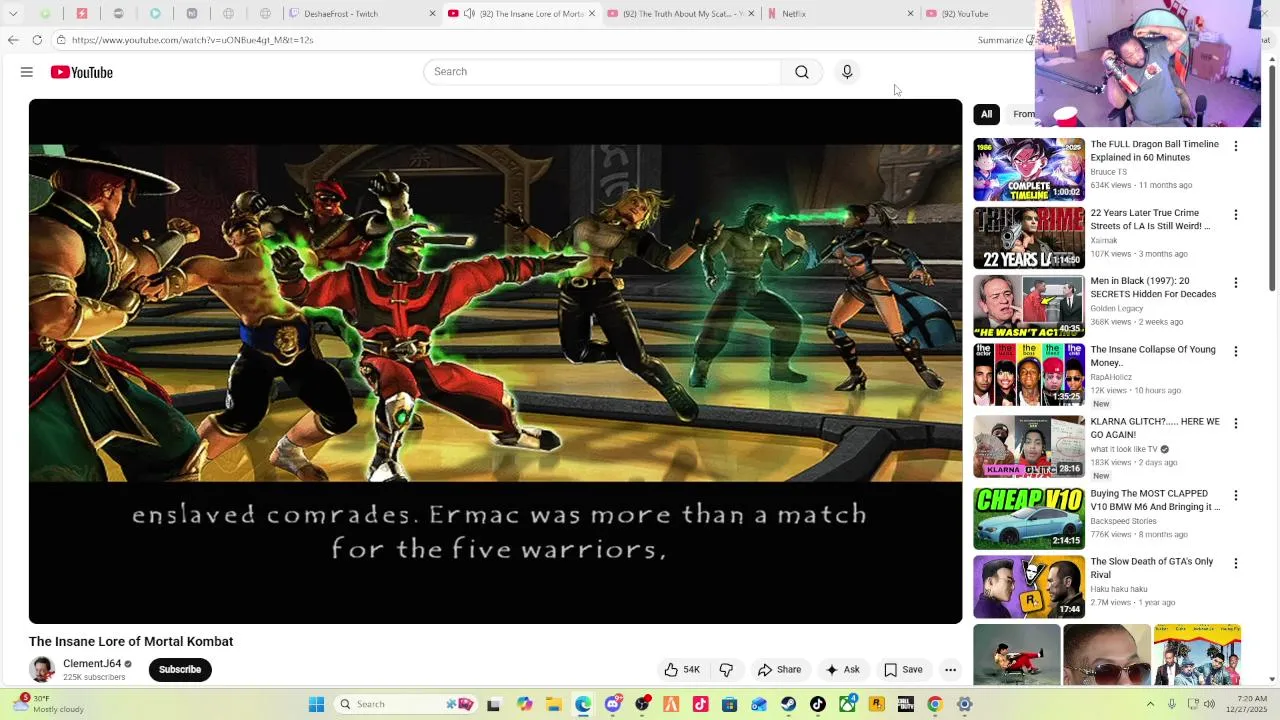
Task: Open the Ask AI feature
Action: 842,670
